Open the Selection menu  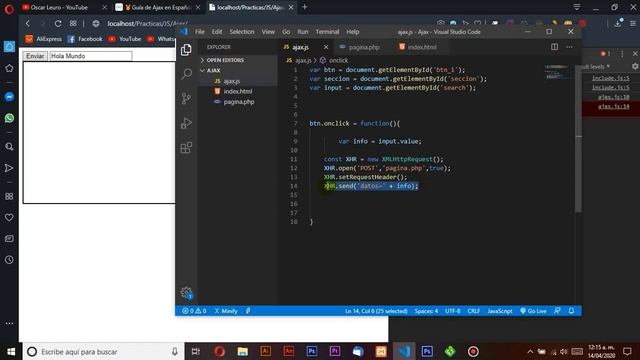[242, 32]
